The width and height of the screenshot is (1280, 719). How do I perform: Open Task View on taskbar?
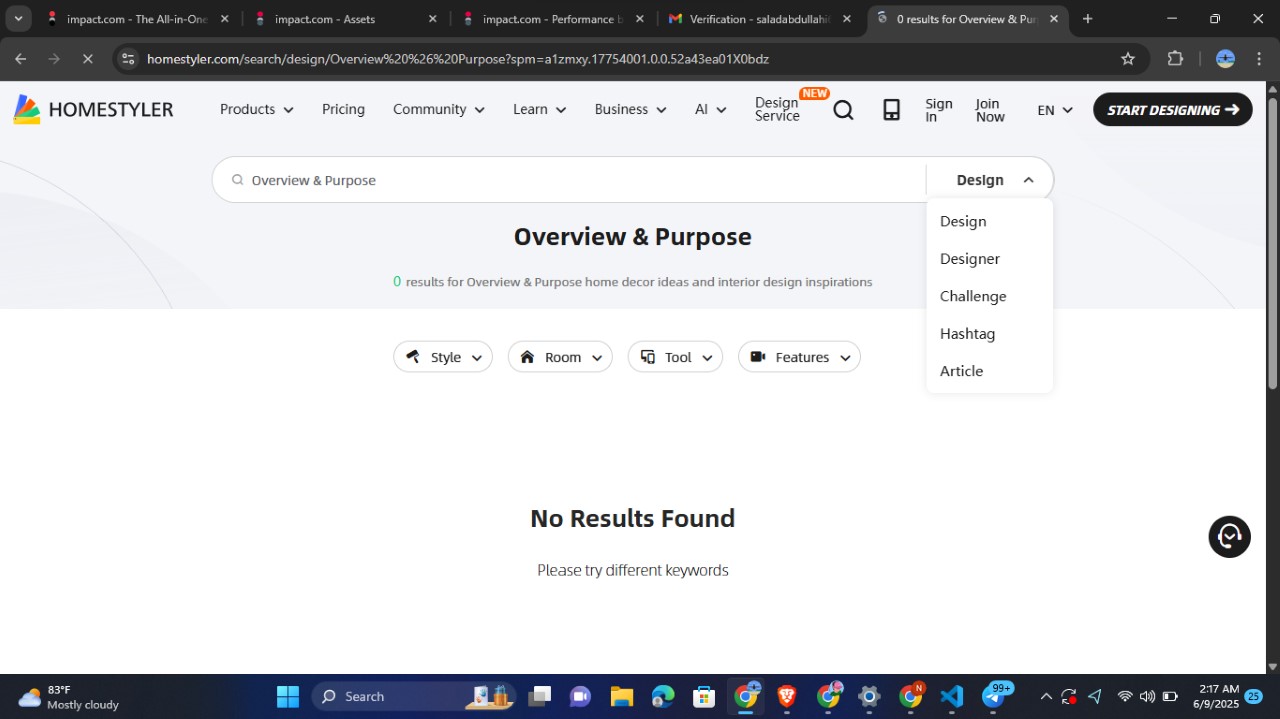click(x=540, y=696)
